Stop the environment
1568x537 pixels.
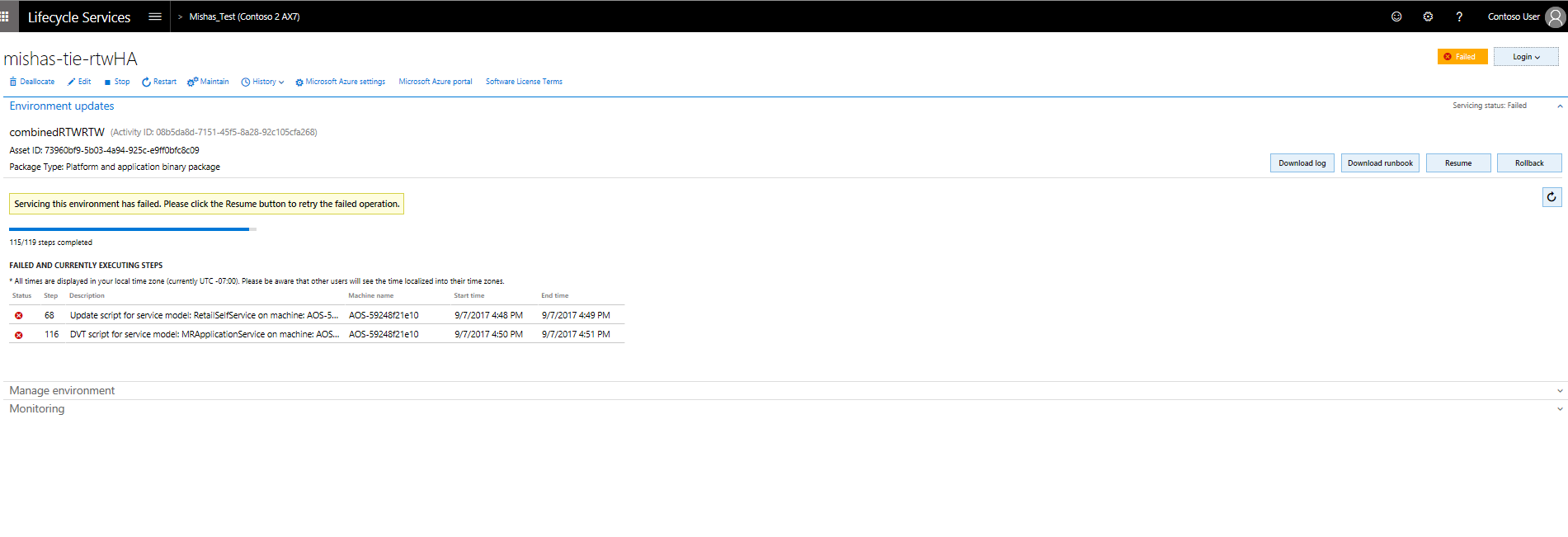pyautogui.click(x=117, y=82)
